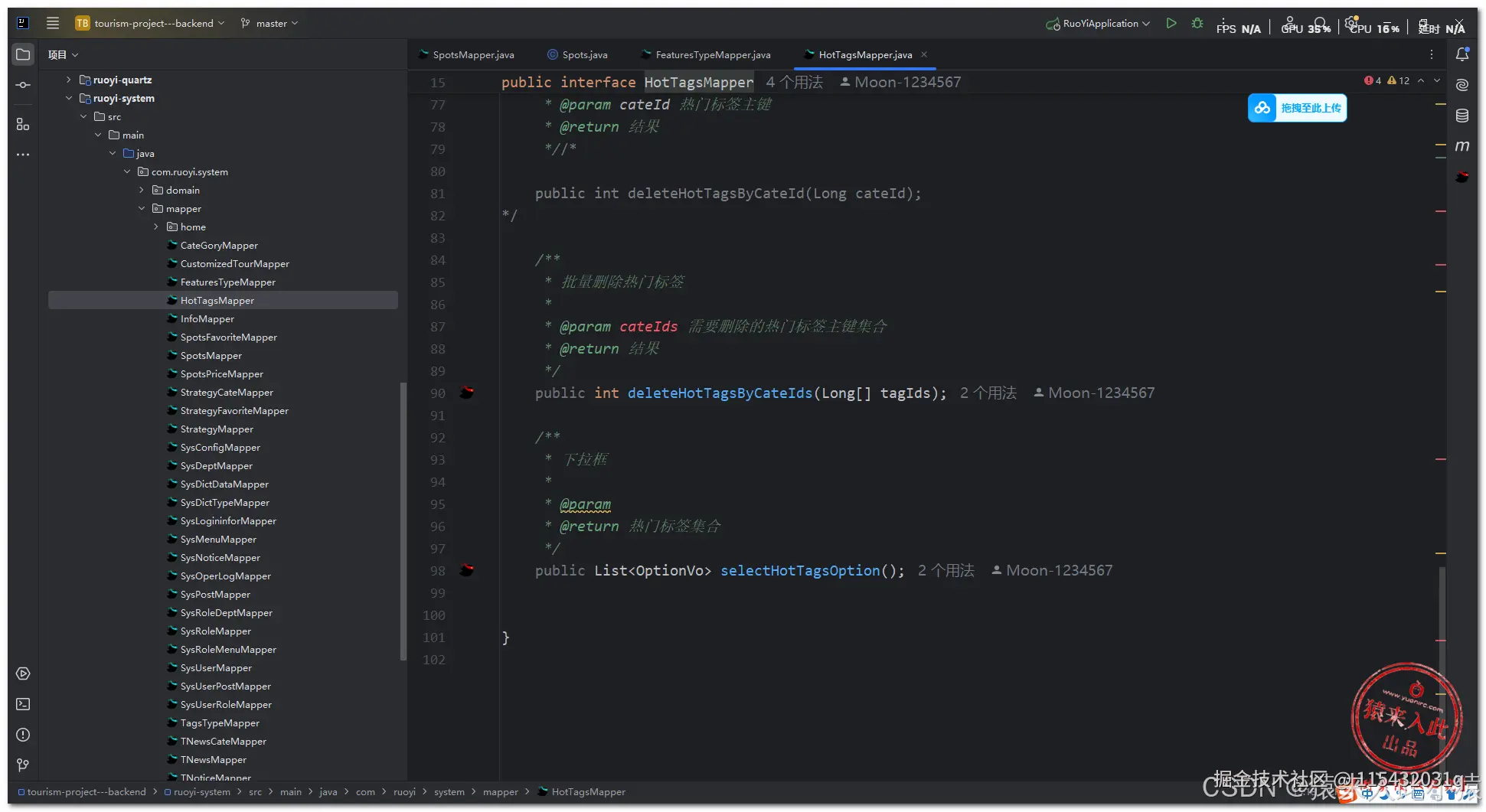This screenshot has width=1486, height=812.
Task: Open the Terminal tool window
Action: pyautogui.click(x=23, y=704)
